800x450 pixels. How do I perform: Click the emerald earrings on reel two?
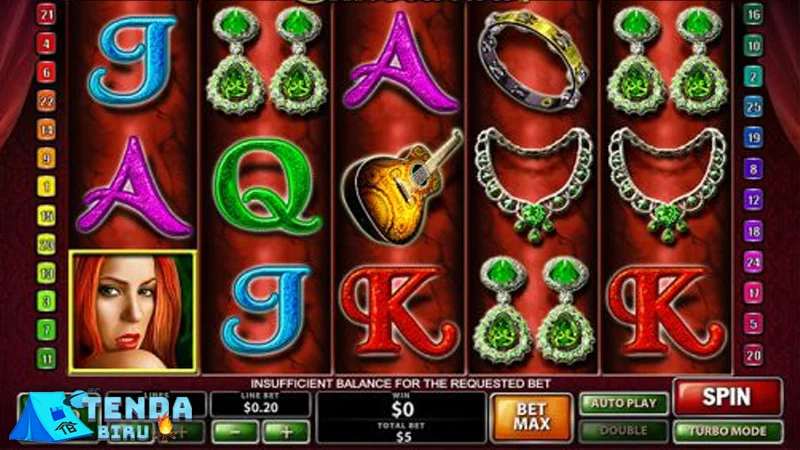coord(267,60)
